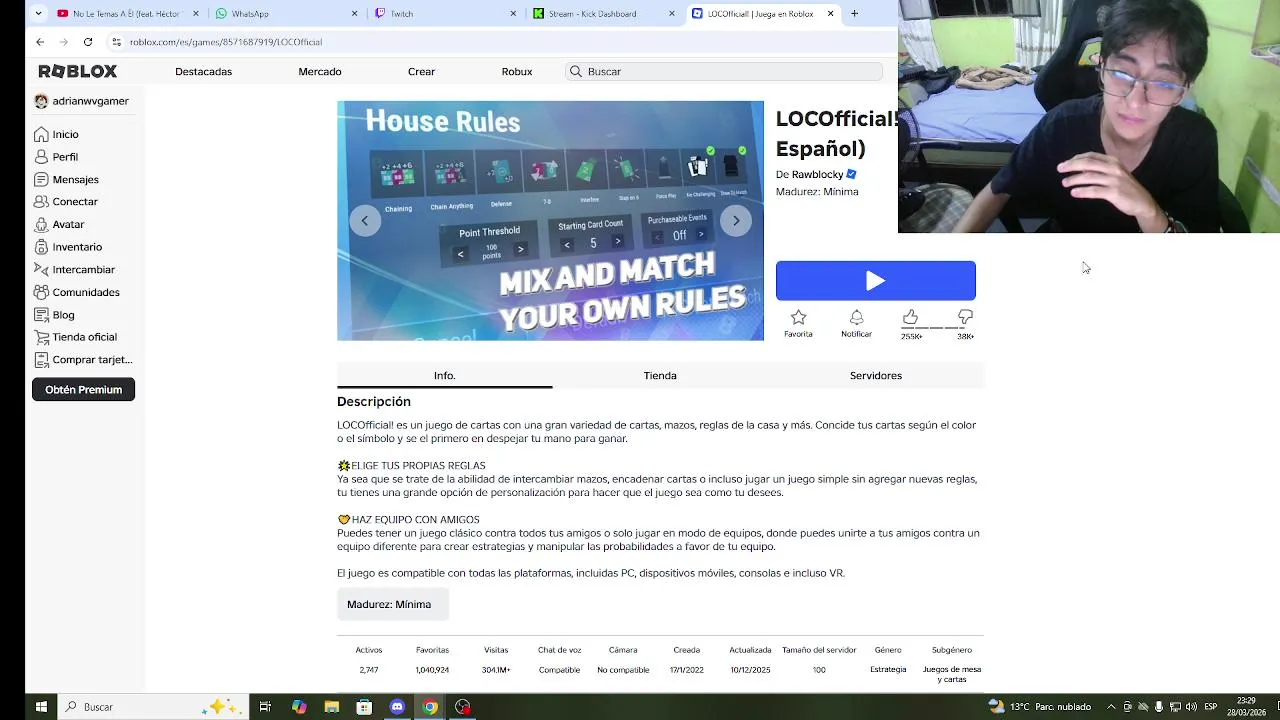Go back in browser history
This screenshot has width=1280, height=720.
pos(40,42)
